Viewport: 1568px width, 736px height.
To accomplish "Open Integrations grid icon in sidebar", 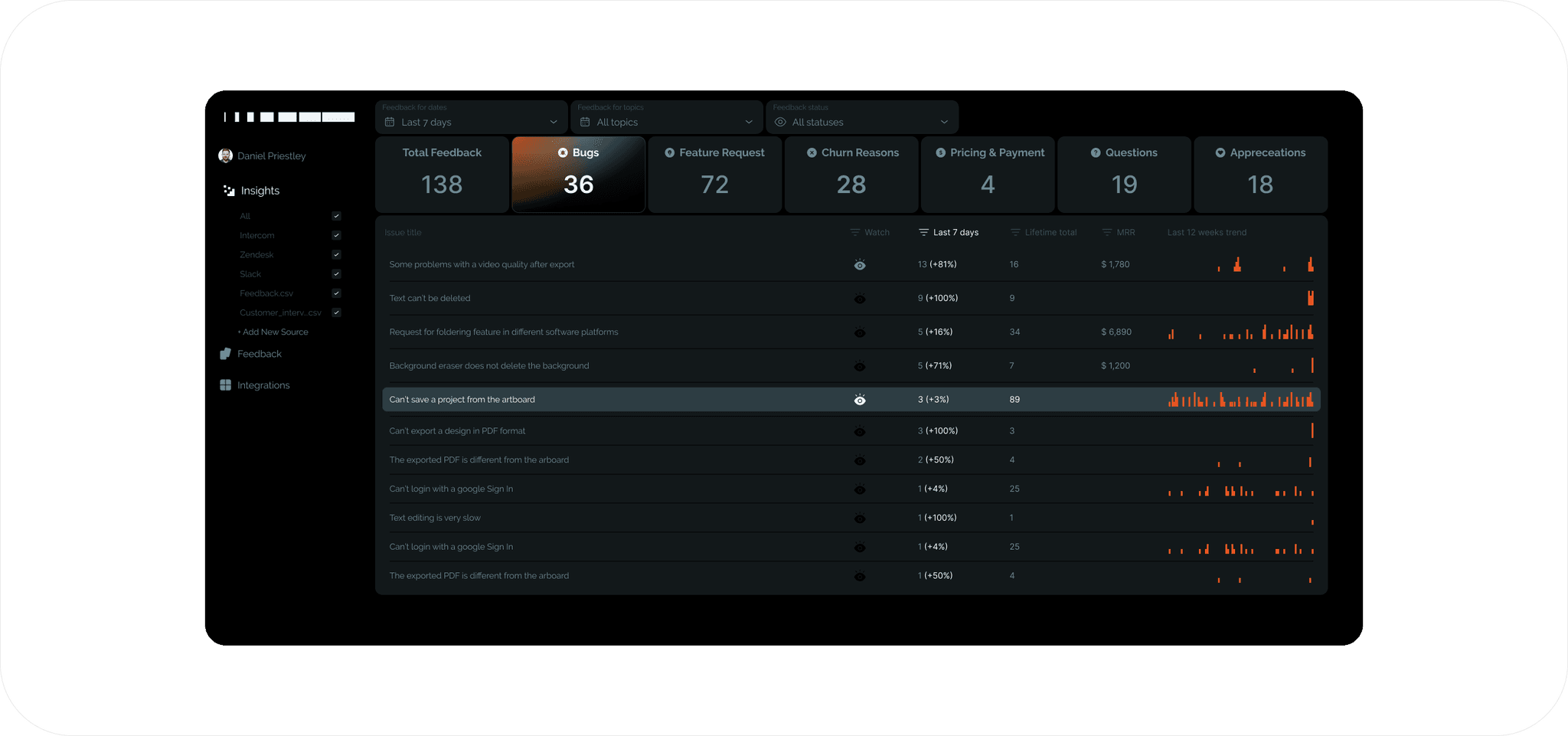I will click(x=225, y=385).
